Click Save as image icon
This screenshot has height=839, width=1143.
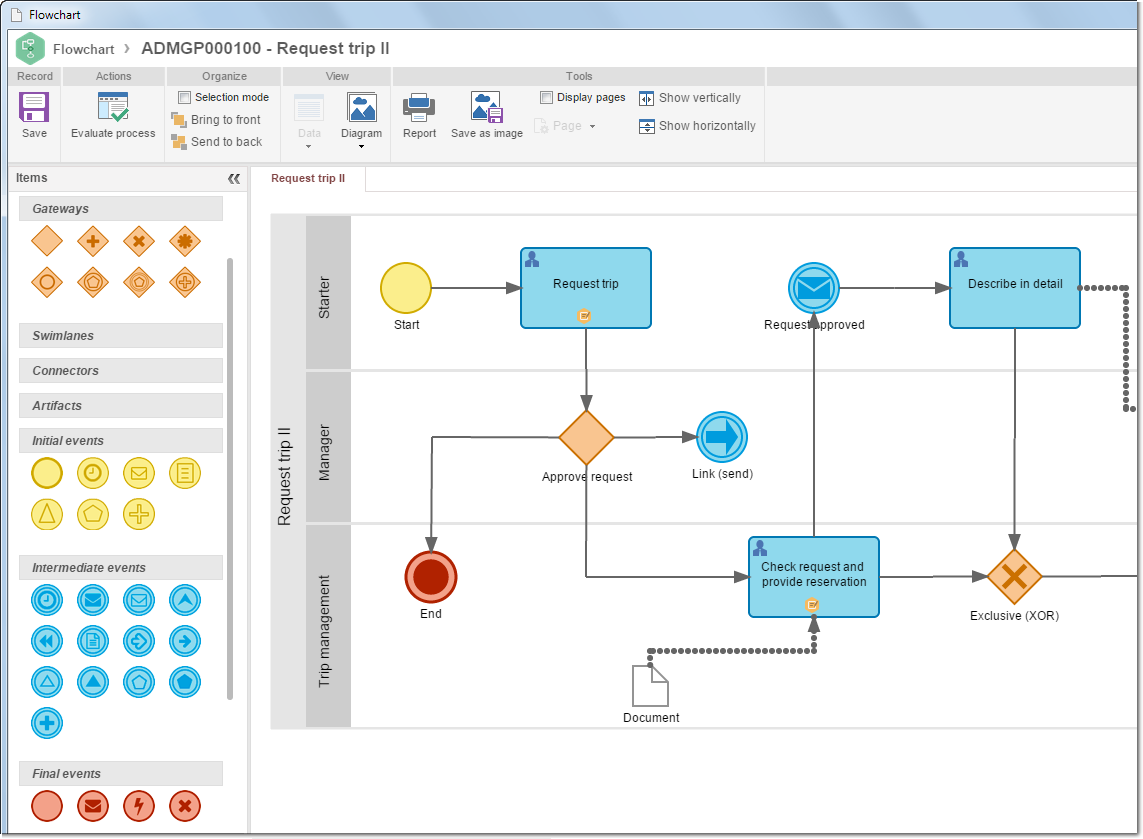click(486, 107)
